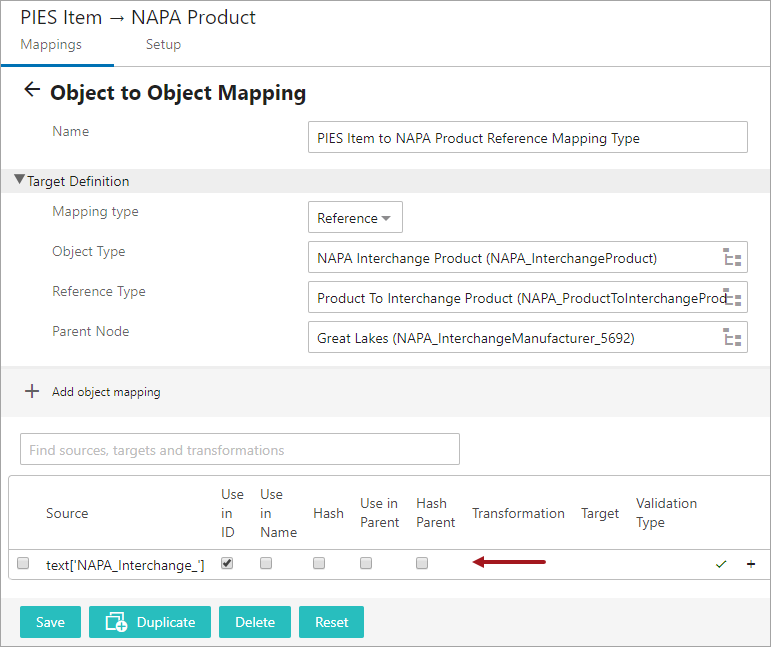This screenshot has height=647, width=771.
Task: Click the Use in Parent column header
Action: [380, 513]
